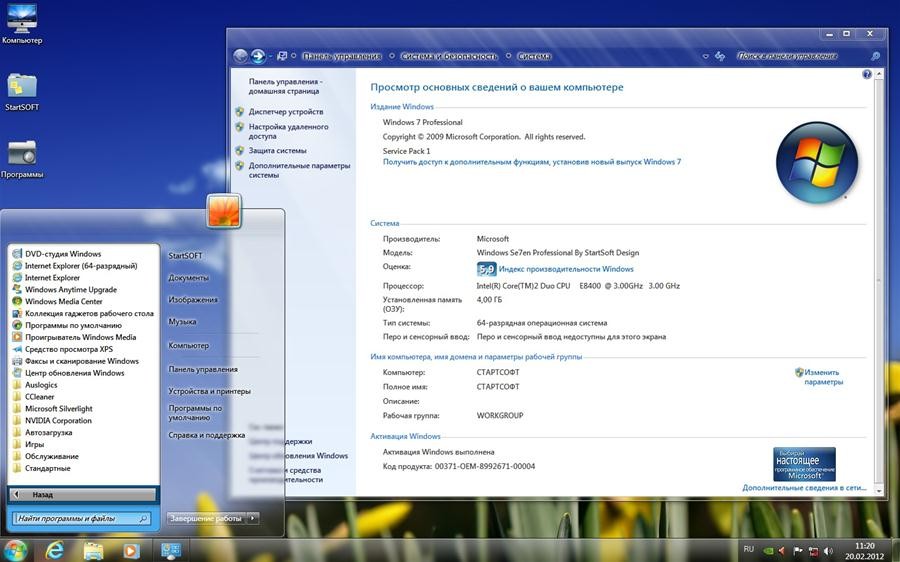Open Windows Media Player on taskbar
Screen dimensions: 900x562
pyautogui.click(x=131, y=551)
